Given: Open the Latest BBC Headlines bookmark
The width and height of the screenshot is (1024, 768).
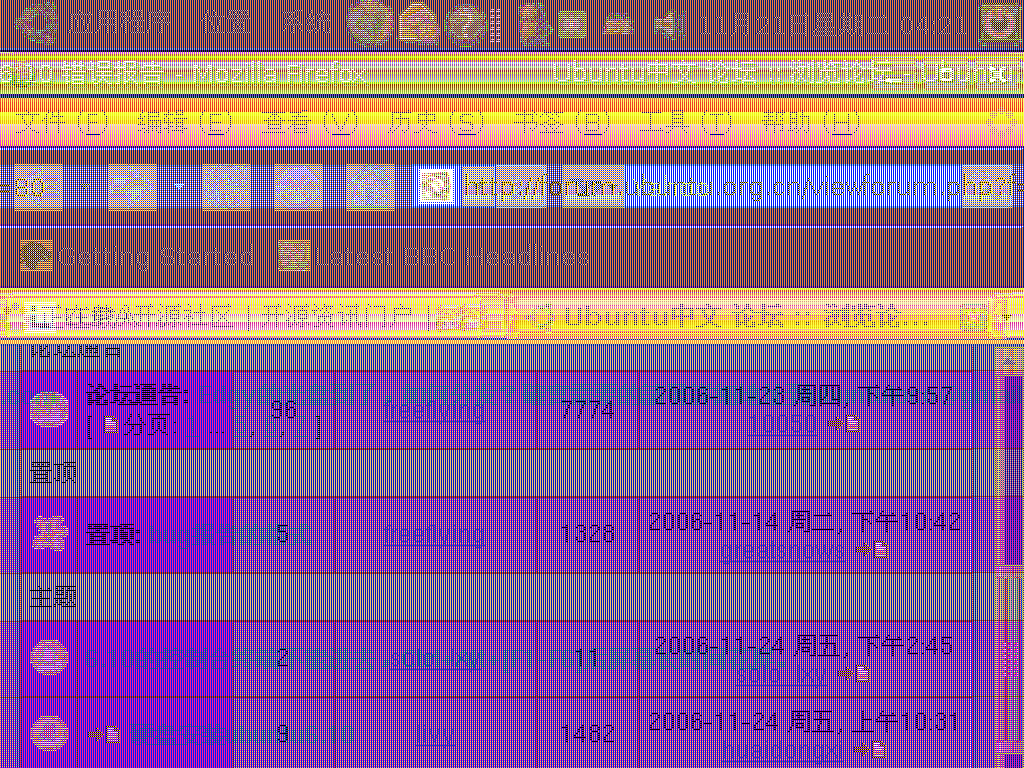Looking at the screenshot, I should click(434, 257).
